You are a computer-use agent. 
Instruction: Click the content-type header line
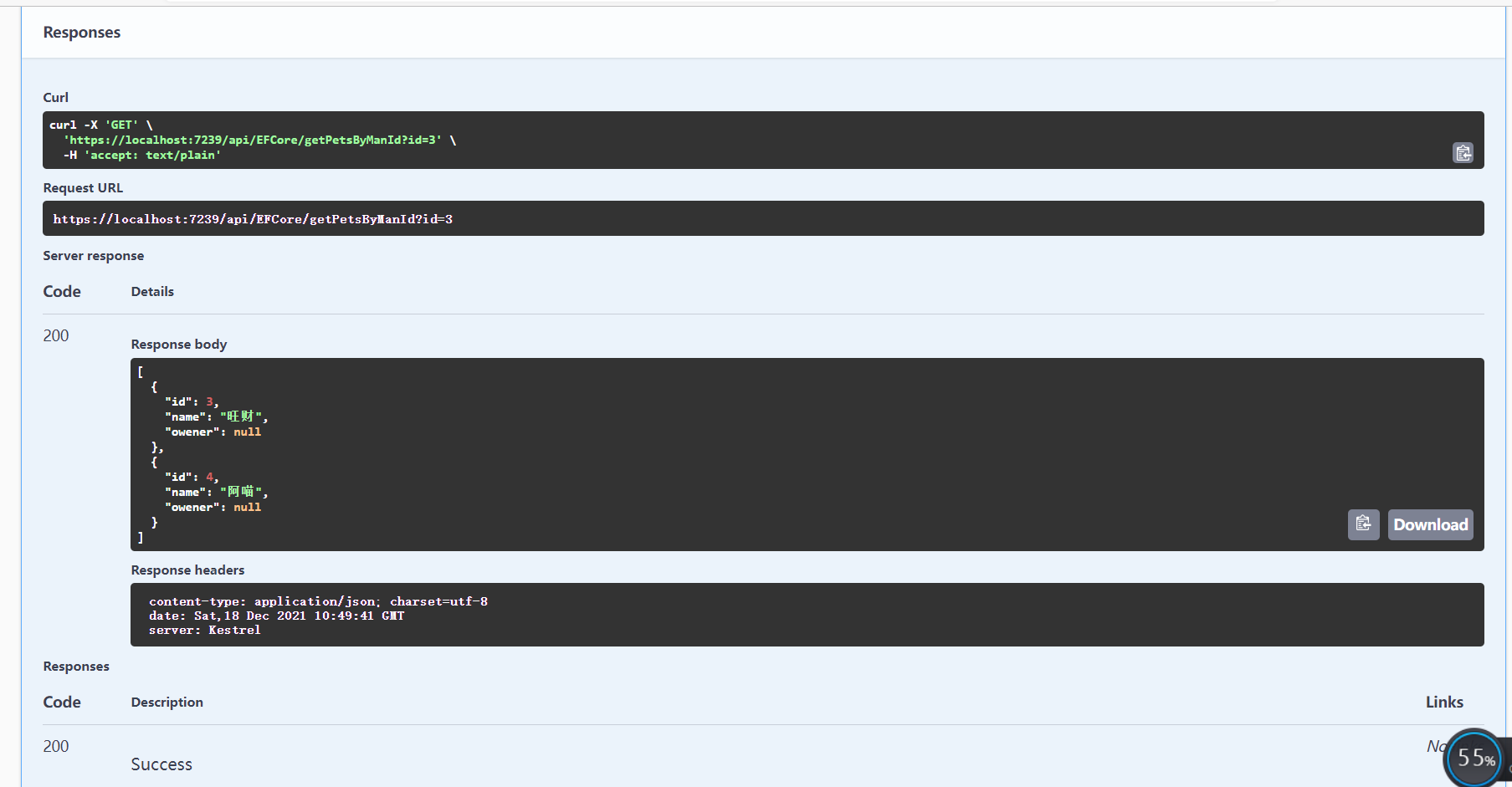pos(318,601)
